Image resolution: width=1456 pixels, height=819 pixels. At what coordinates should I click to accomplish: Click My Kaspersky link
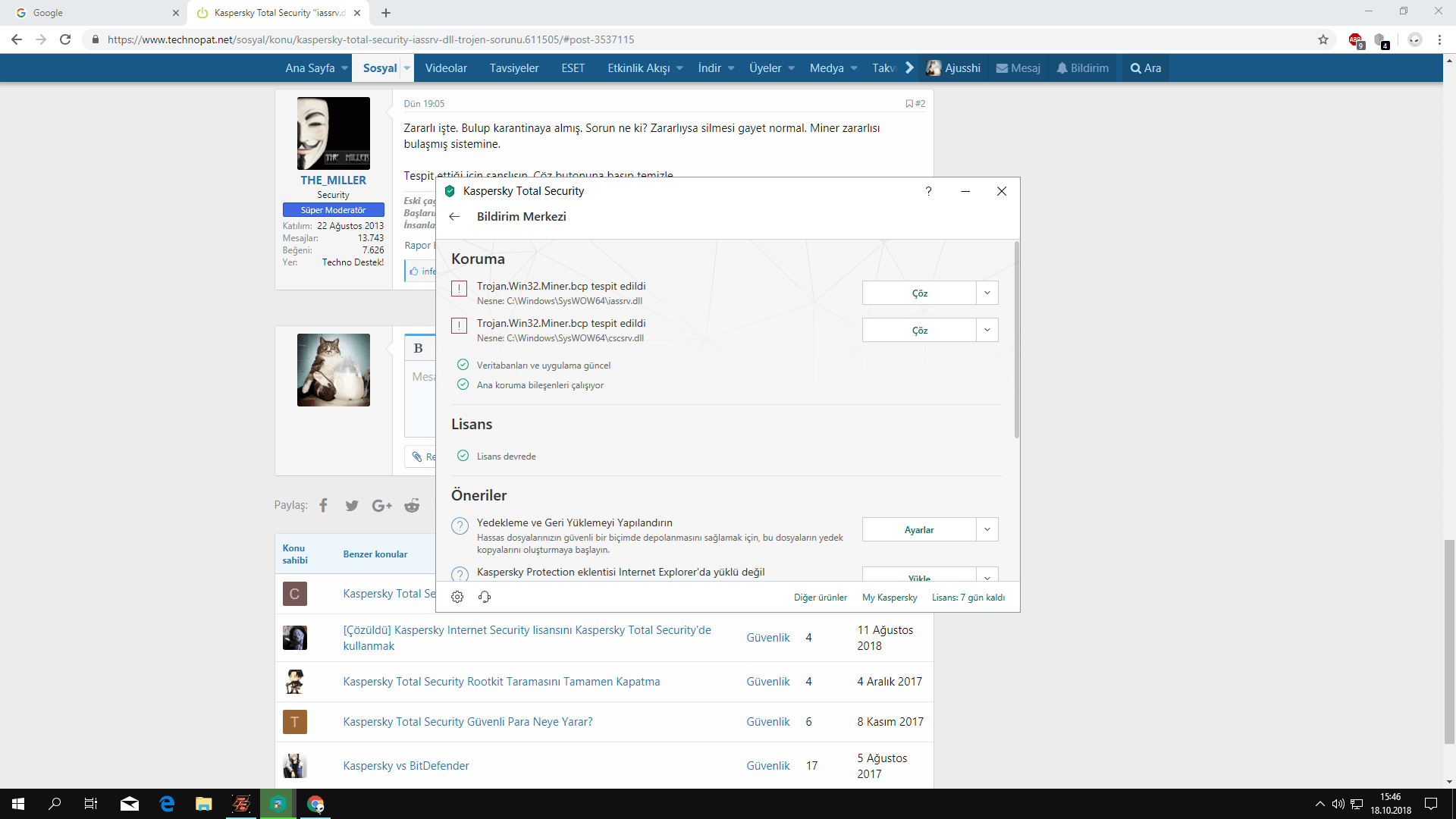(x=890, y=598)
